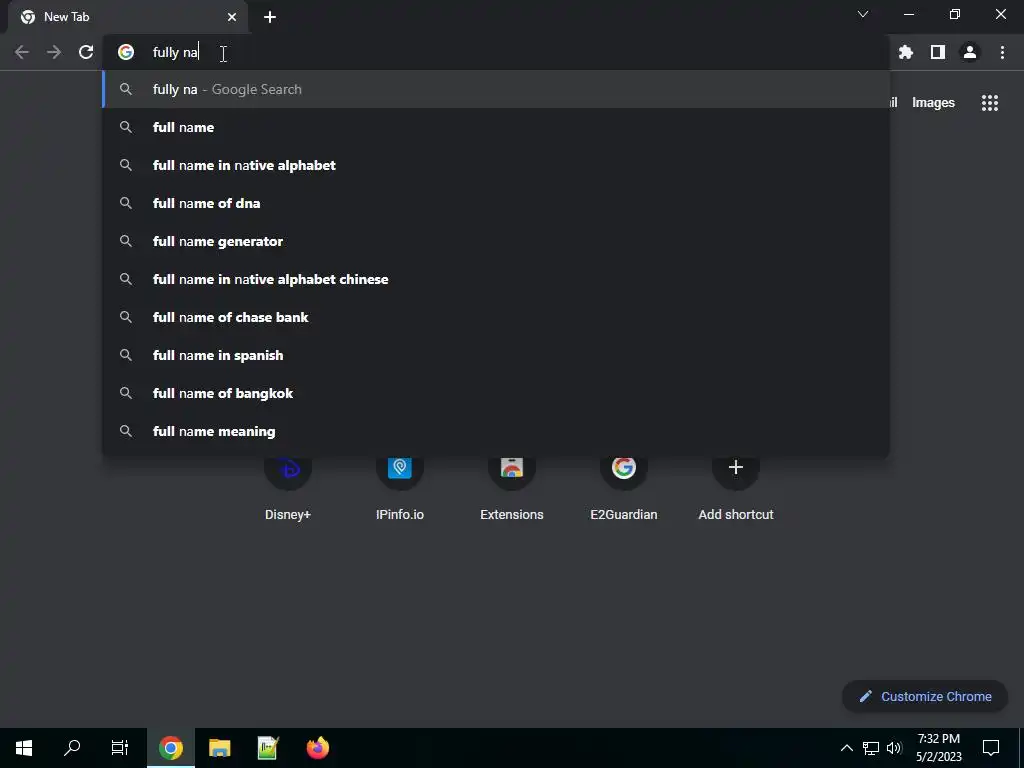Open Firefox from the taskbar
1024x768 pixels.
(317, 748)
